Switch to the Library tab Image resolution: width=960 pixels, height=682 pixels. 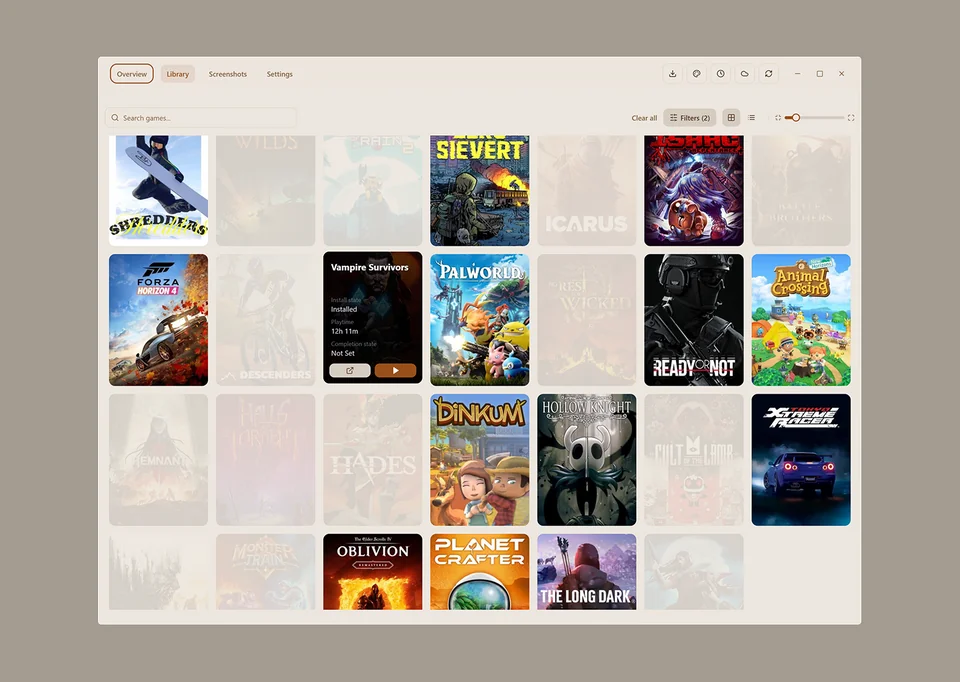tap(178, 74)
